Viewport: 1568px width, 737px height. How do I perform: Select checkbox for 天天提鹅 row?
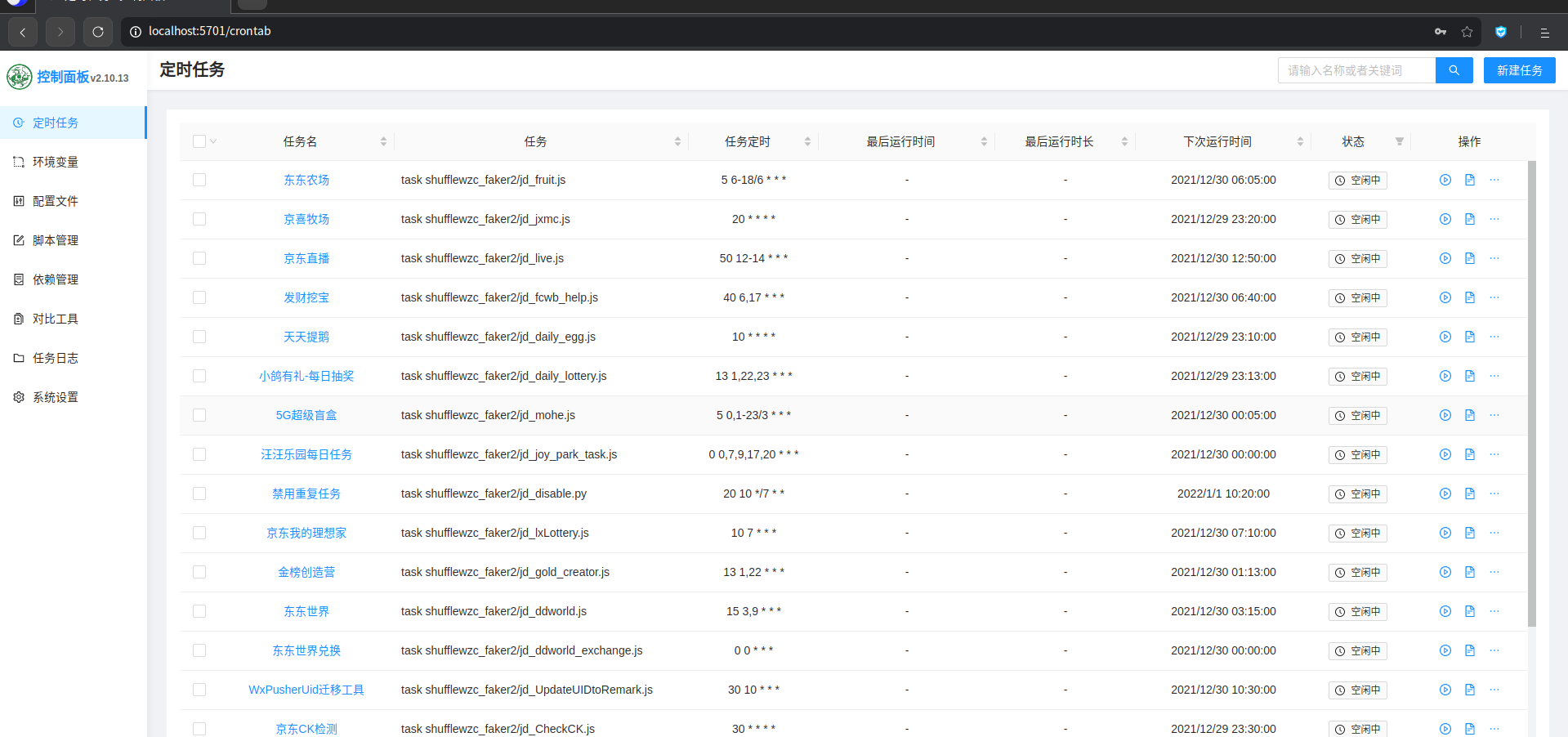pyautogui.click(x=199, y=337)
